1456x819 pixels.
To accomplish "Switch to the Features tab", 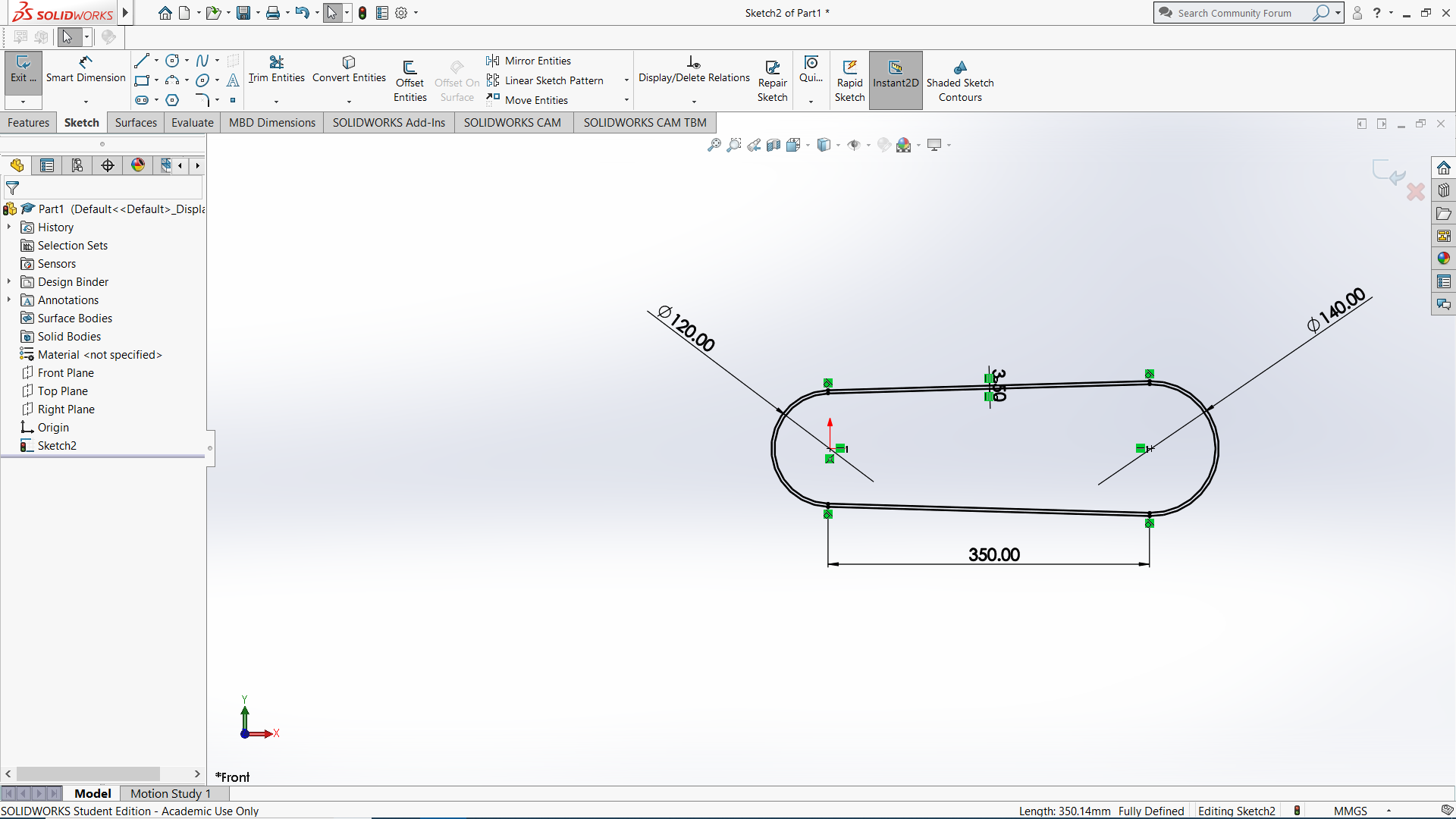I will tap(28, 122).
